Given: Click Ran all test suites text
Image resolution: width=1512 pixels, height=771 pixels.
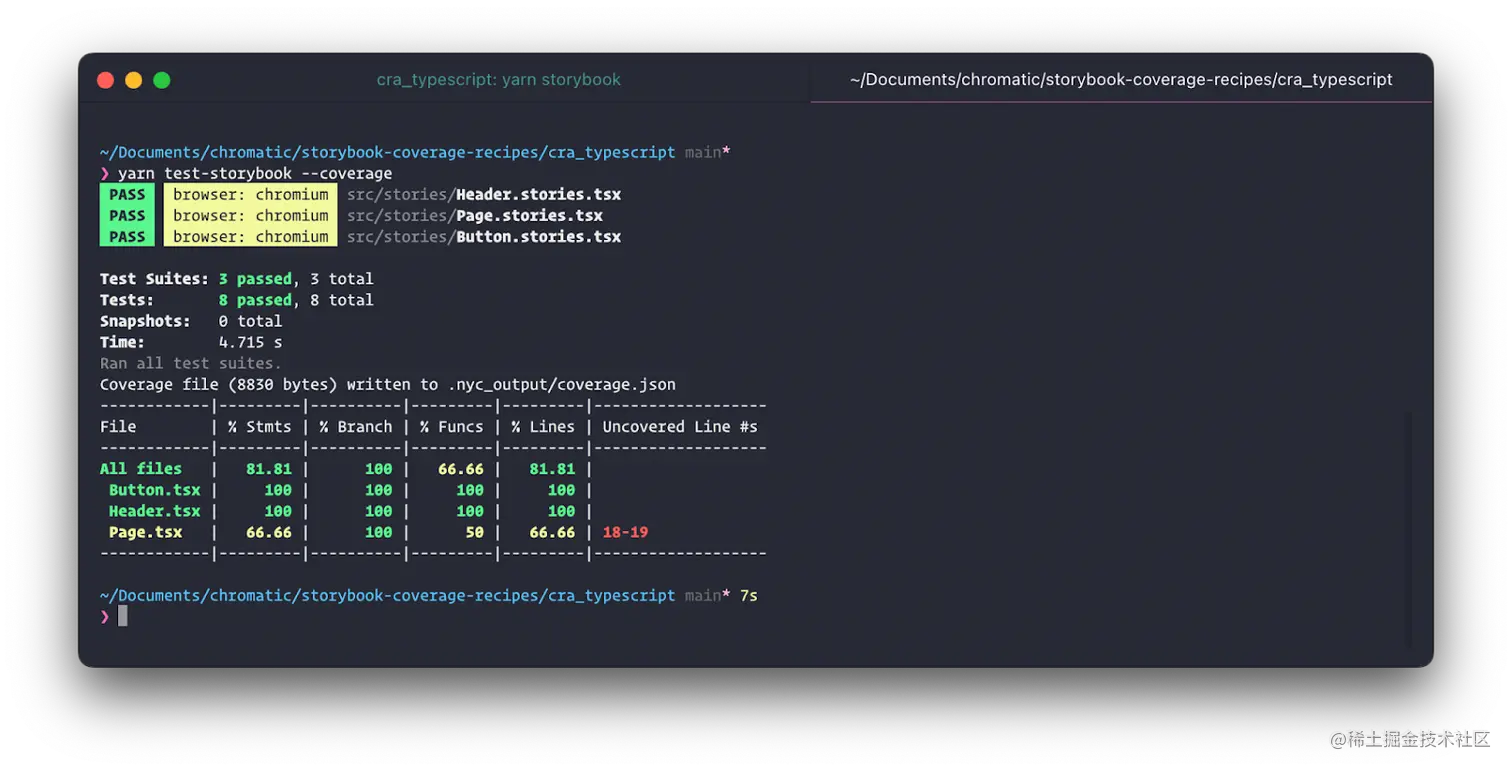Looking at the screenshot, I should 191,363.
